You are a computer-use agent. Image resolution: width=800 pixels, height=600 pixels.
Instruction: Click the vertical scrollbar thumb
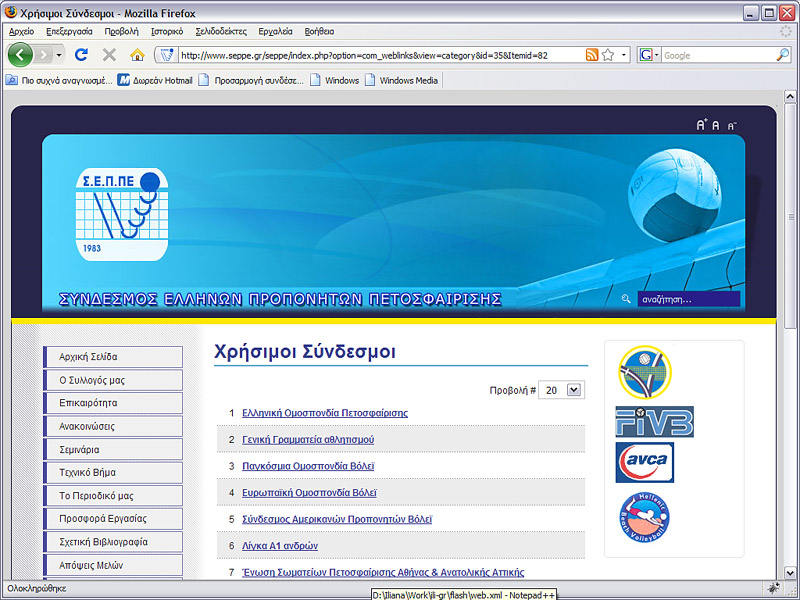click(790, 216)
